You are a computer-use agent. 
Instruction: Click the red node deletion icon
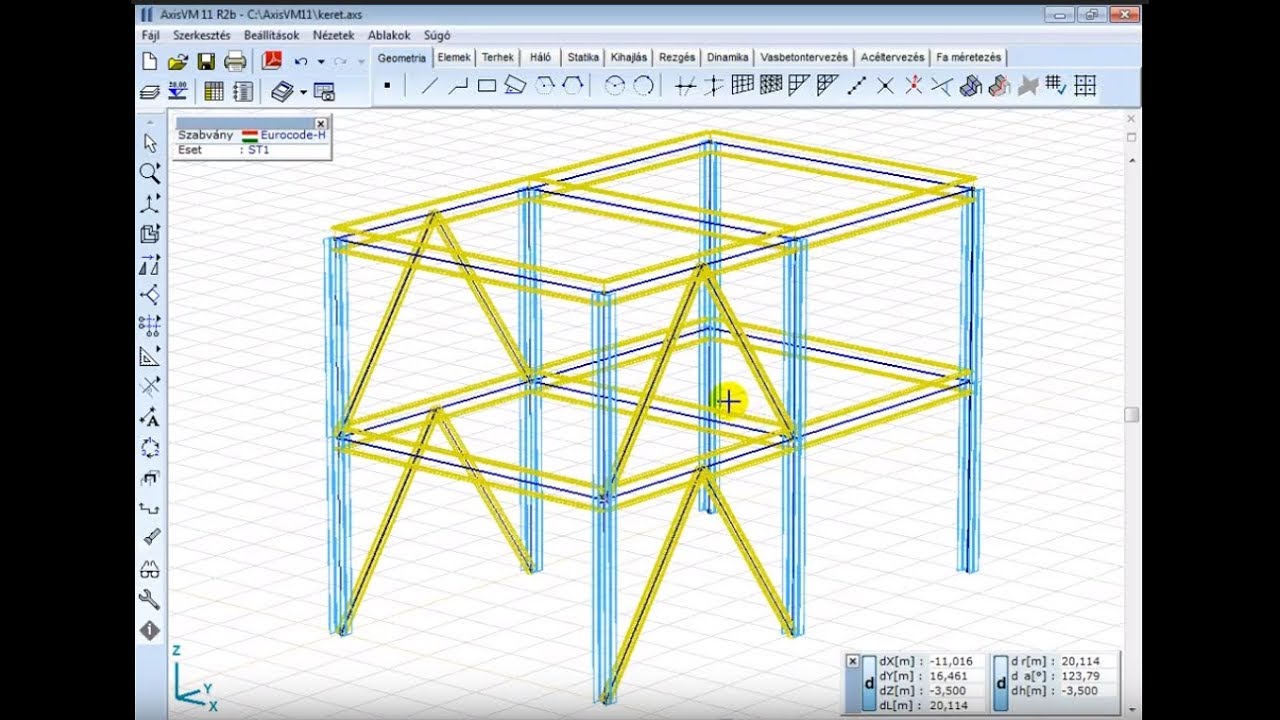pyautogui.click(x=914, y=86)
